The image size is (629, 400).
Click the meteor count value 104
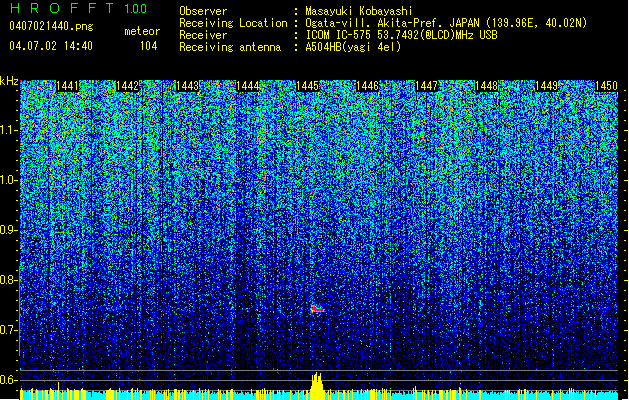click(148, 46)
